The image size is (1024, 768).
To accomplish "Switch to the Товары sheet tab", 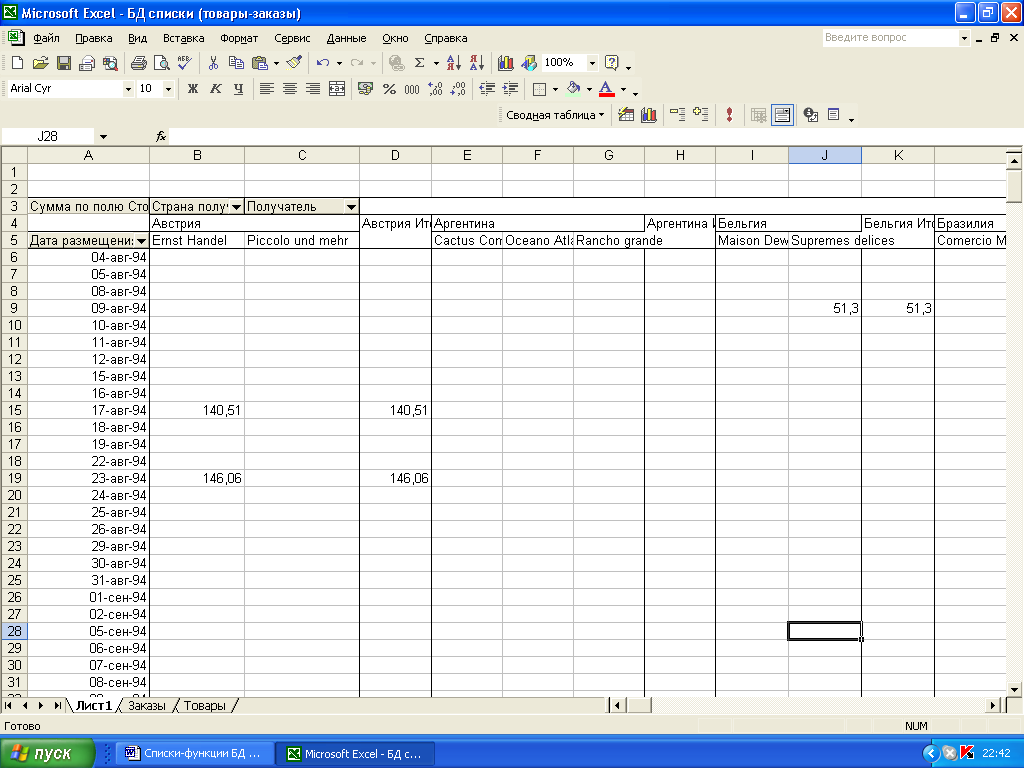I will click(204, 706).
